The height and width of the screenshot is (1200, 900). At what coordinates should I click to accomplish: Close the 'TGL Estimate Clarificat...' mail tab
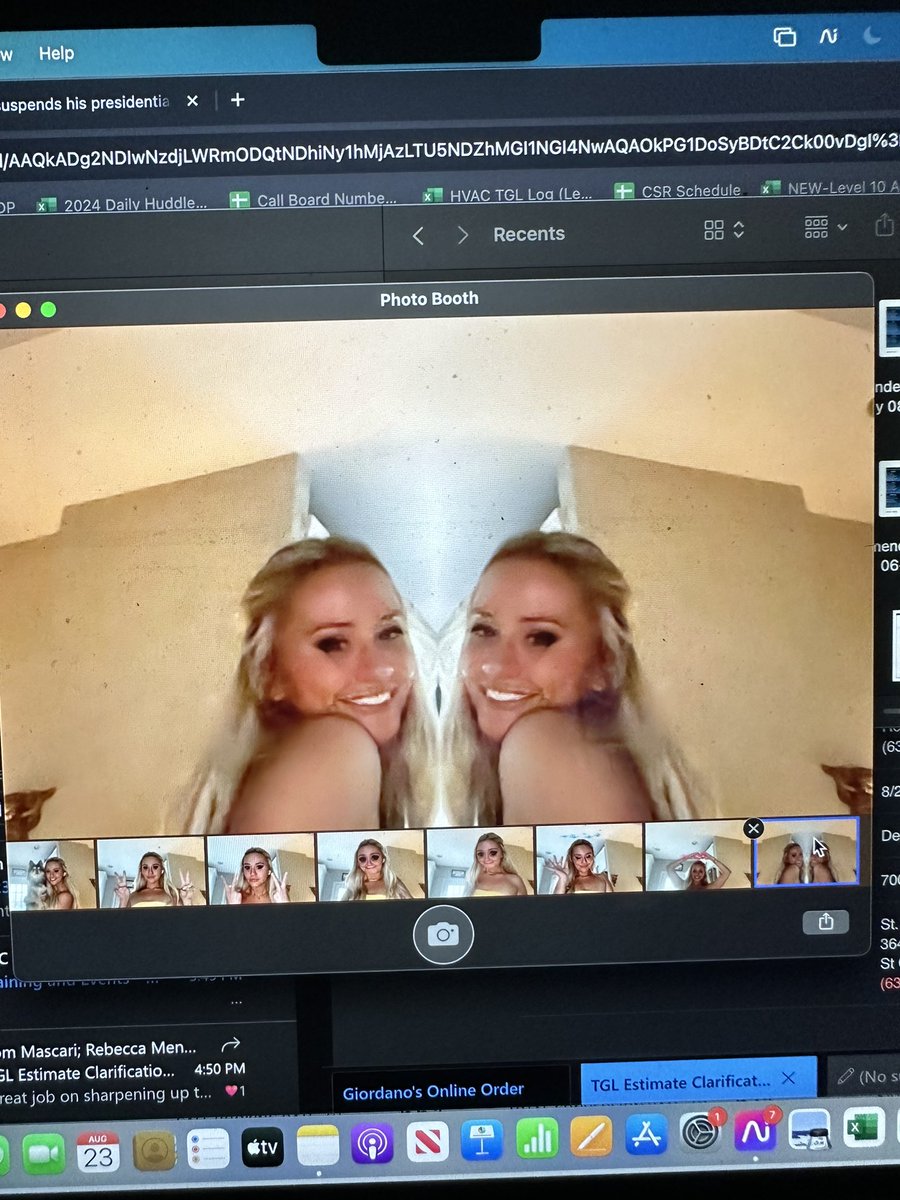[x=787, y=1078]
